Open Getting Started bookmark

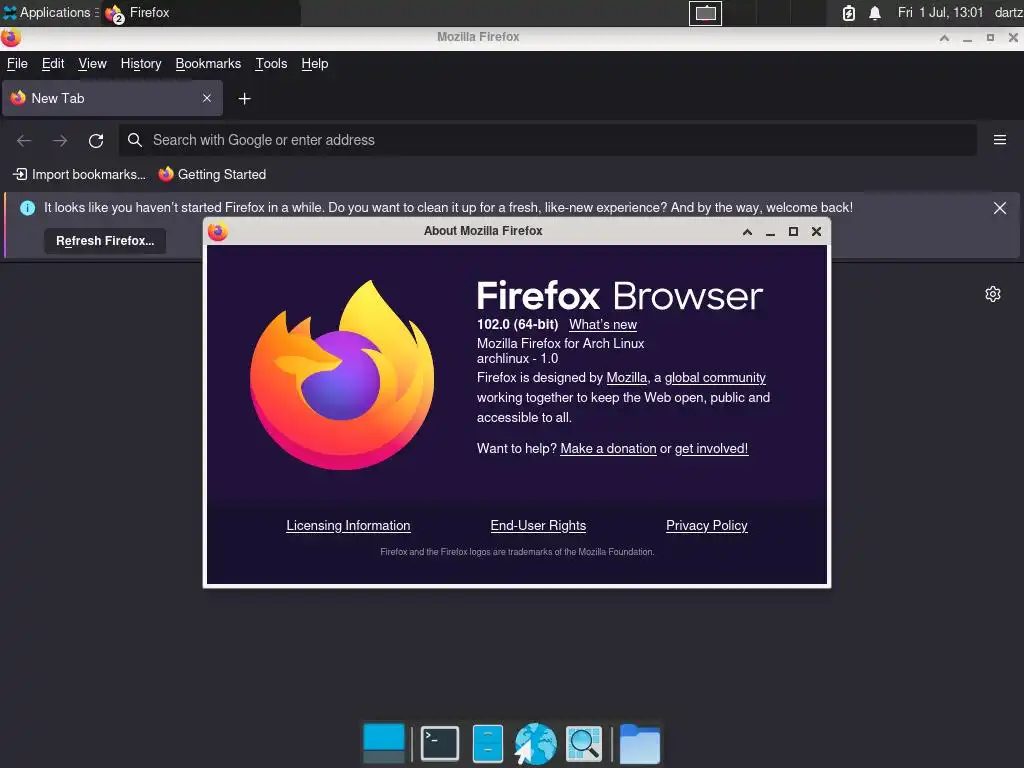point(212,174)
